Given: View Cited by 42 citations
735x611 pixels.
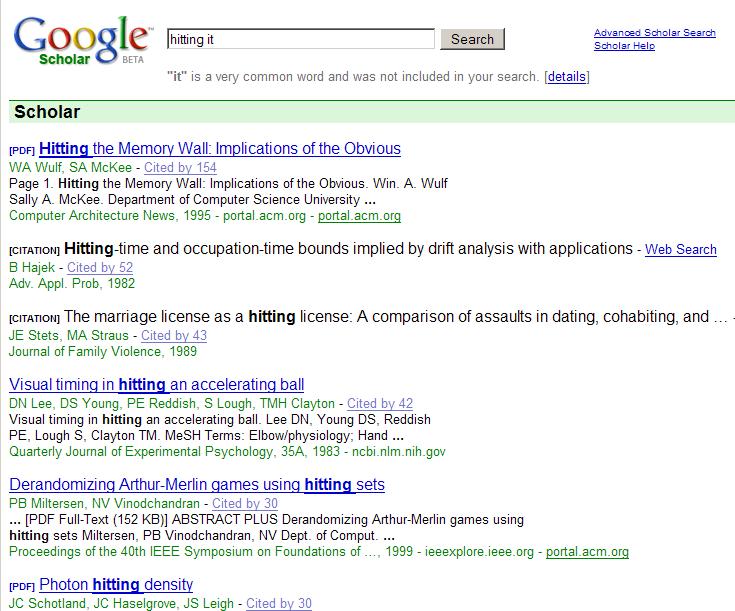Looking at the screenshot, I should pyautogui.click(x=380, y=404).
